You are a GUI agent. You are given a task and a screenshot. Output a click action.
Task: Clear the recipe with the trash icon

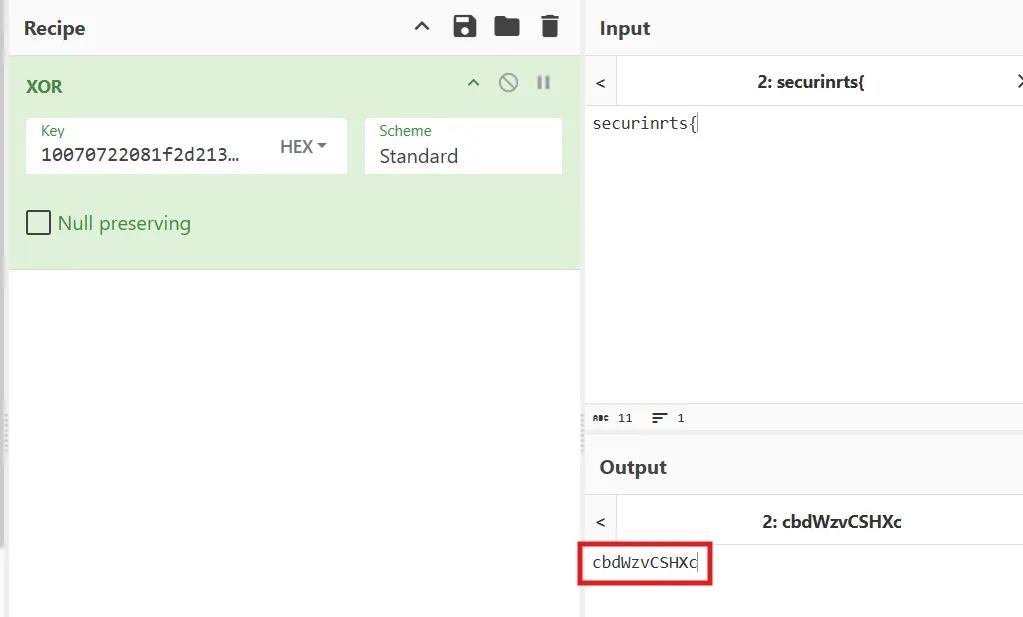[549, 26]
